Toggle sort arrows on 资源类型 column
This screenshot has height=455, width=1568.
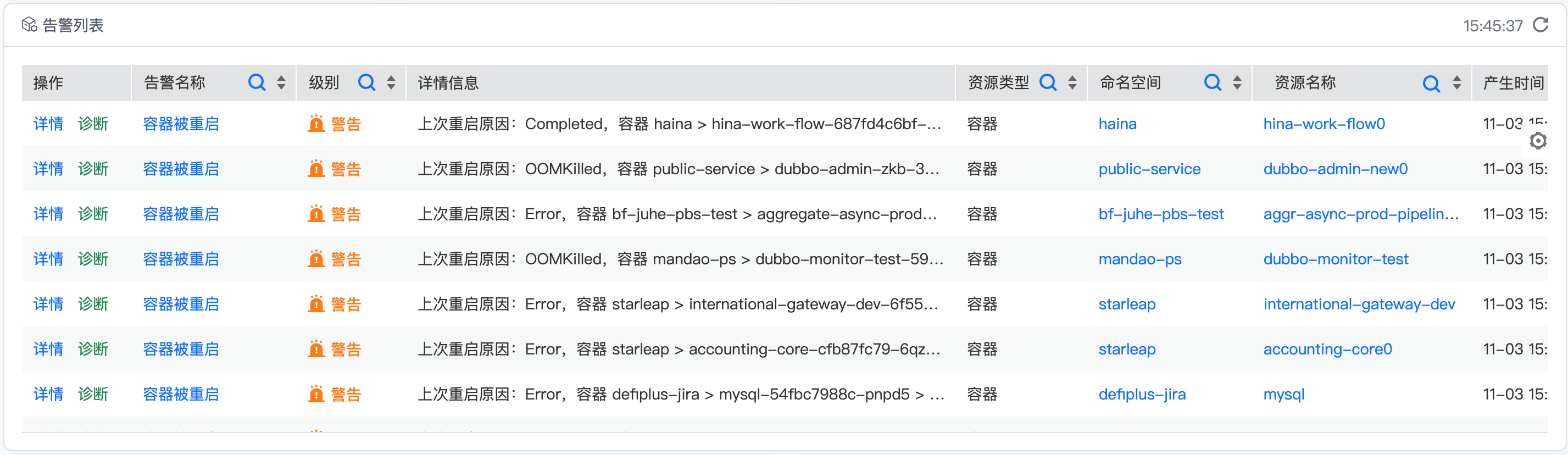(x=1072, y=82)
